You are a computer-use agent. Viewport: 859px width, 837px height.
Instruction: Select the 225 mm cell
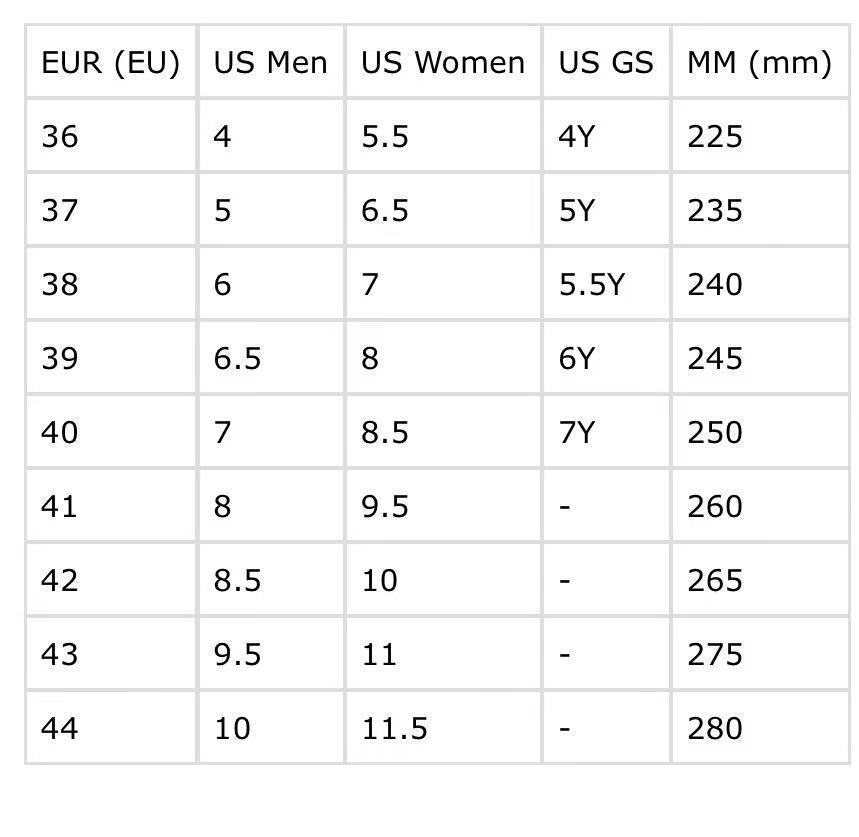click(x=714, y=136)
